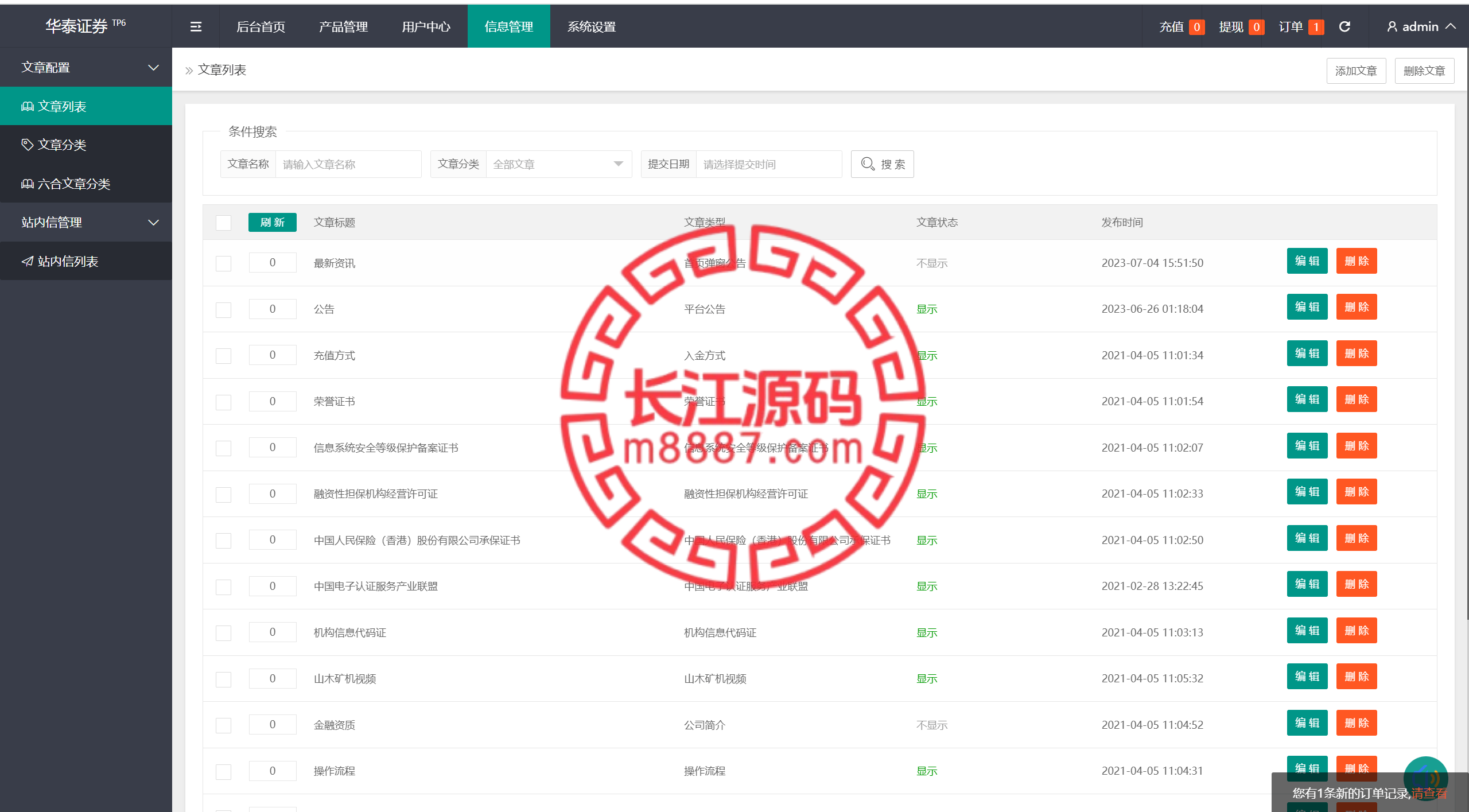Edit the 金融资质 article

click(x=1307, y=723)
